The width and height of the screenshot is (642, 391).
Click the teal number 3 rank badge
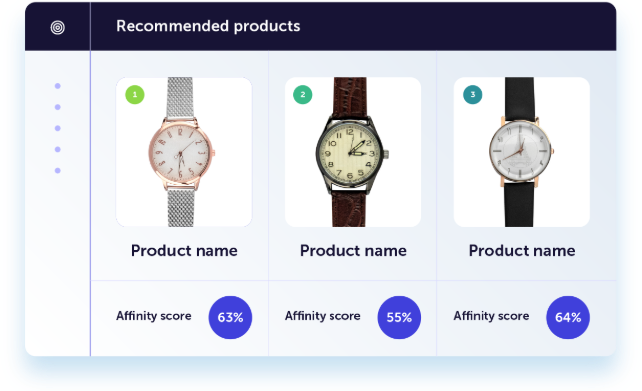coord(472,95)
